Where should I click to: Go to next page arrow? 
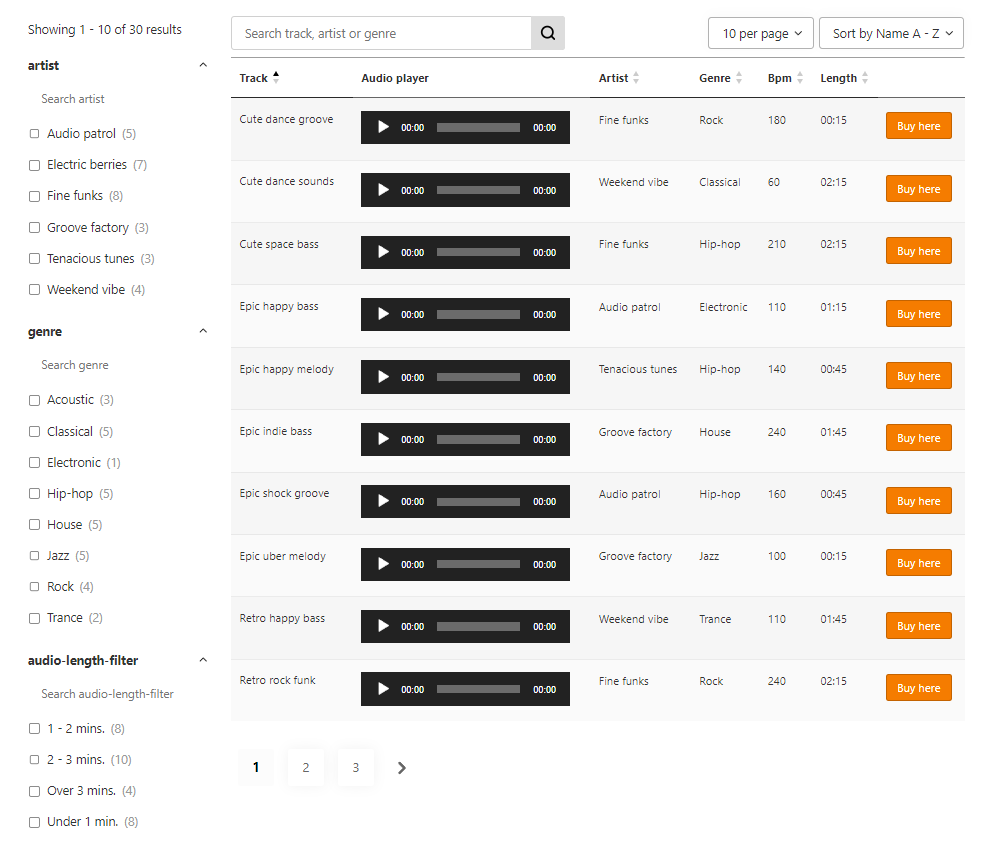[402, 768]
